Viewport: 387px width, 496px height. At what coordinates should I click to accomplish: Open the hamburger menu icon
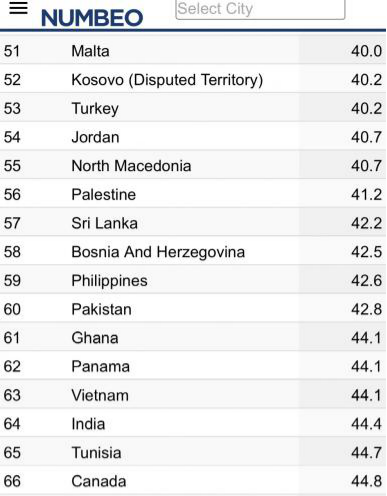[18, 8]
